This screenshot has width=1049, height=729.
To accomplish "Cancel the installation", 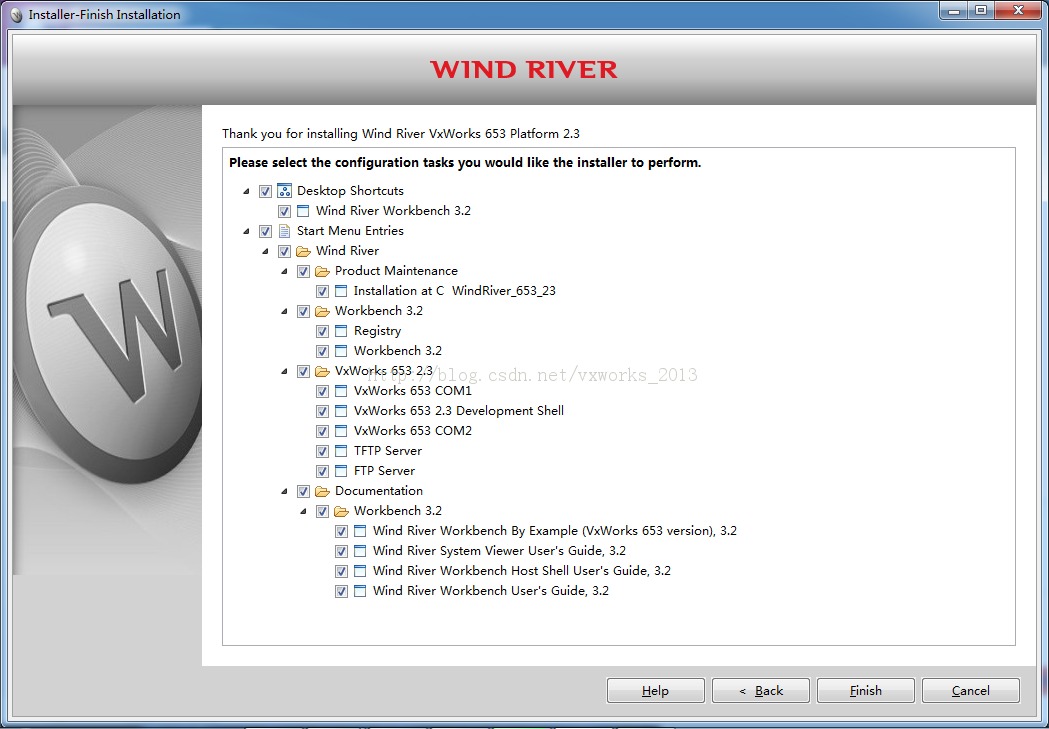I will [x=971, y=691].
